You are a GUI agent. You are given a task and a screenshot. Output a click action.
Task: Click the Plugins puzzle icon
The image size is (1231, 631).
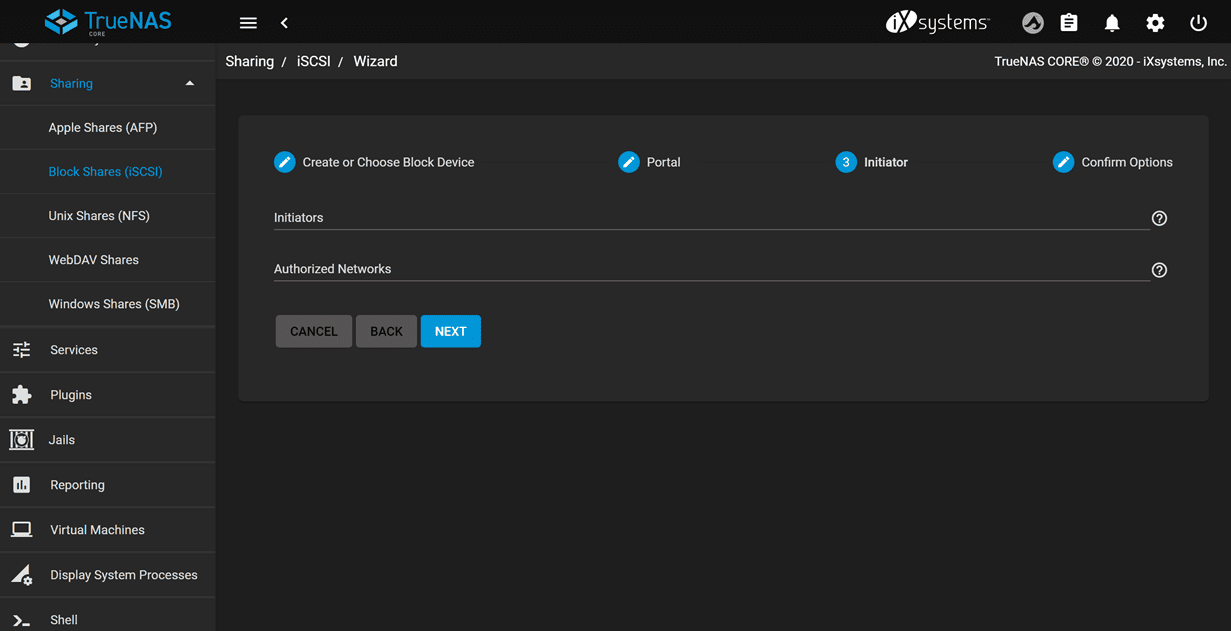21,395
